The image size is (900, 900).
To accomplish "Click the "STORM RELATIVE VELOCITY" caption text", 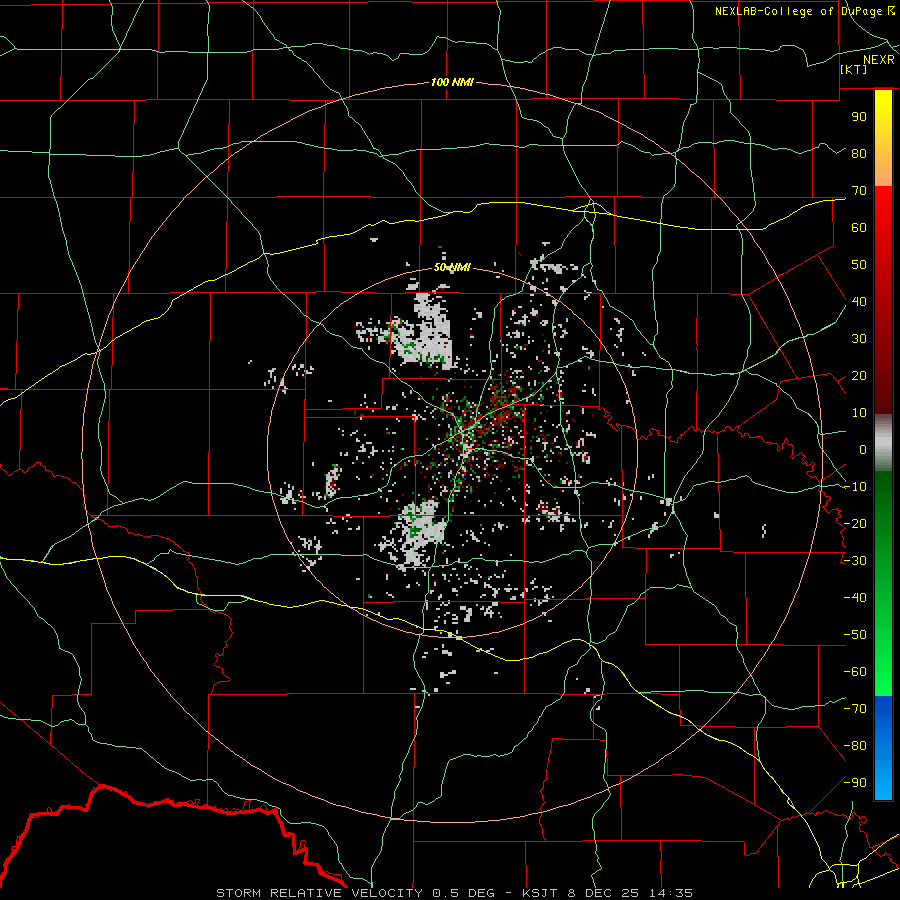I will 319,893.
